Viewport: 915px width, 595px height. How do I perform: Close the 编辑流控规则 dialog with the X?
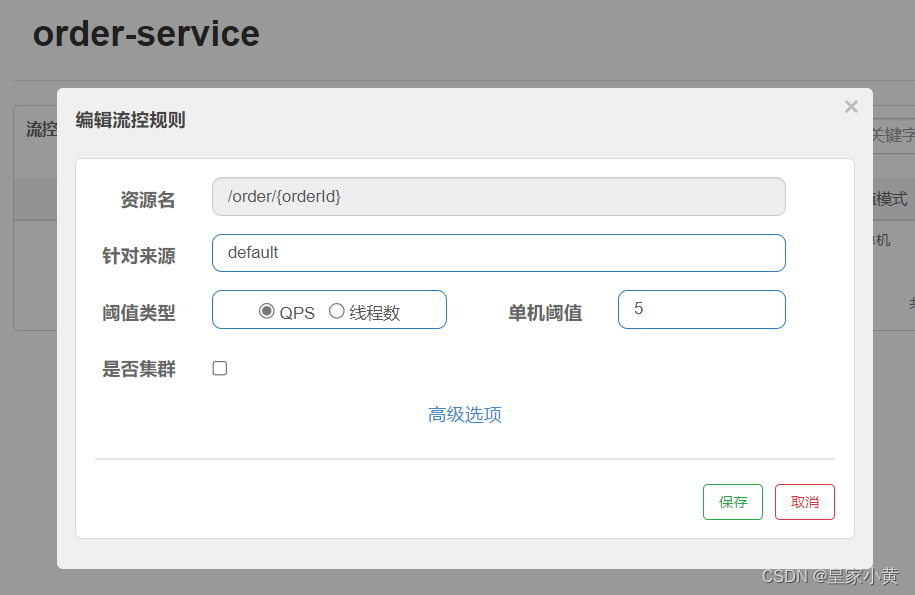coord(851,107)
